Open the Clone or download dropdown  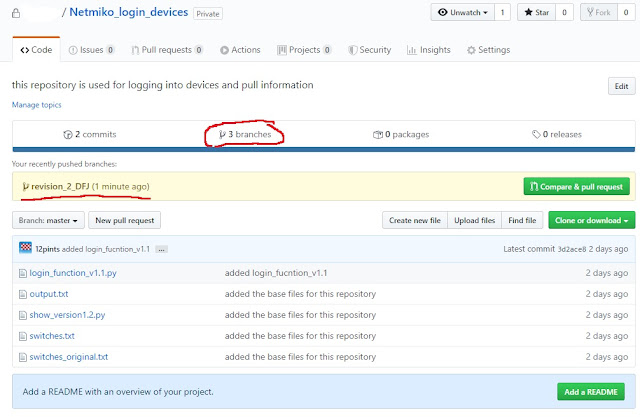pyautogui.click(x=591, y=220)
